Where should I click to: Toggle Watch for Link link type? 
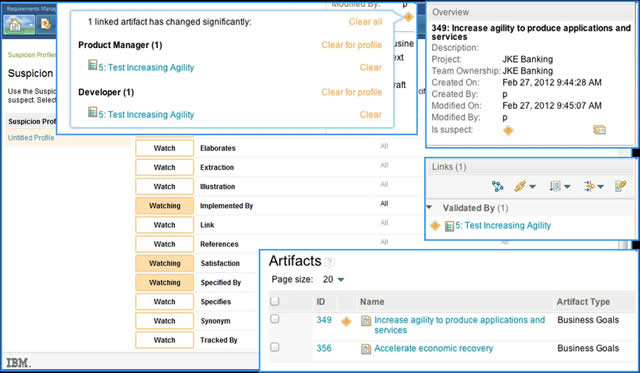(164, 225)
